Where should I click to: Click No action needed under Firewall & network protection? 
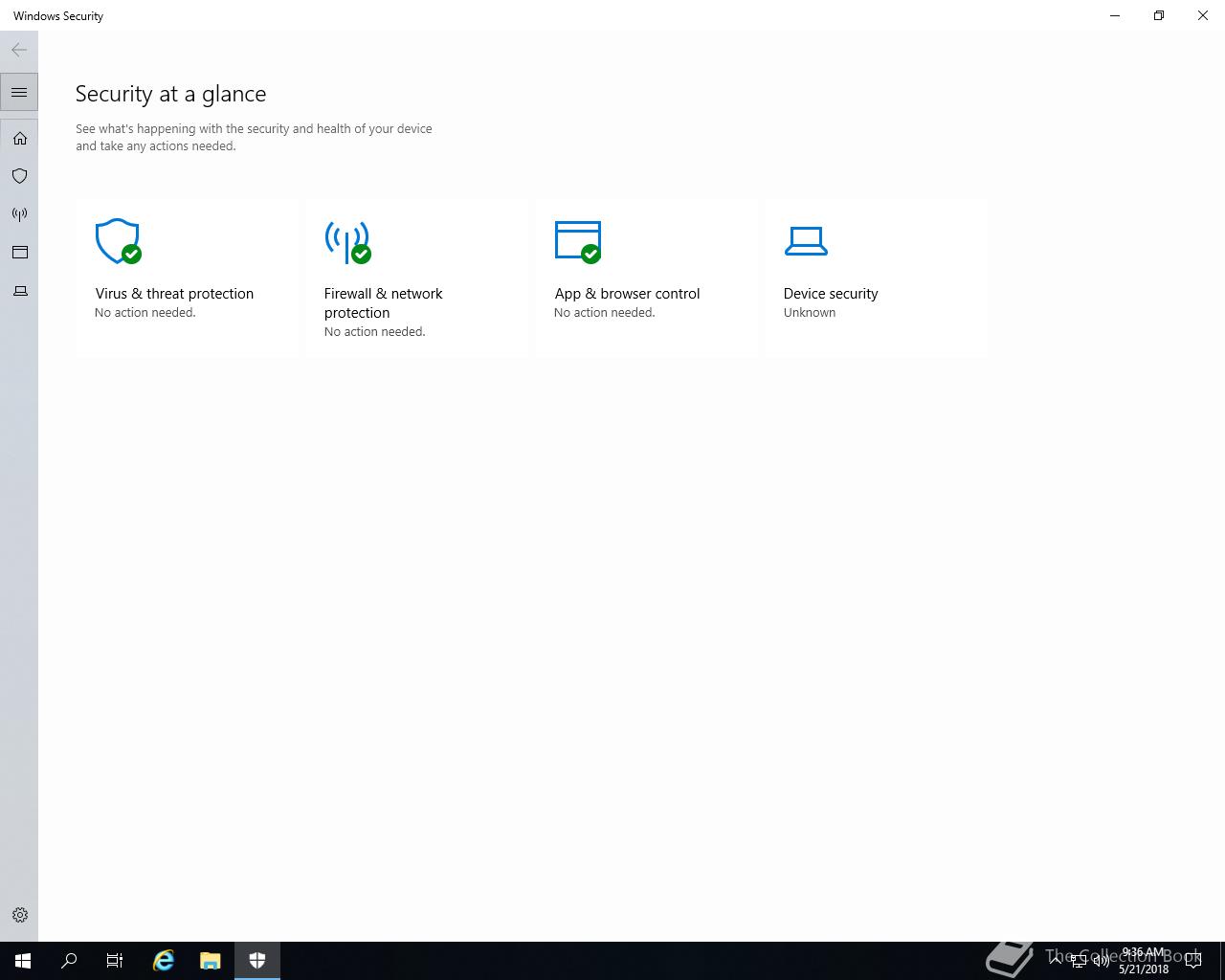point(375,332)
